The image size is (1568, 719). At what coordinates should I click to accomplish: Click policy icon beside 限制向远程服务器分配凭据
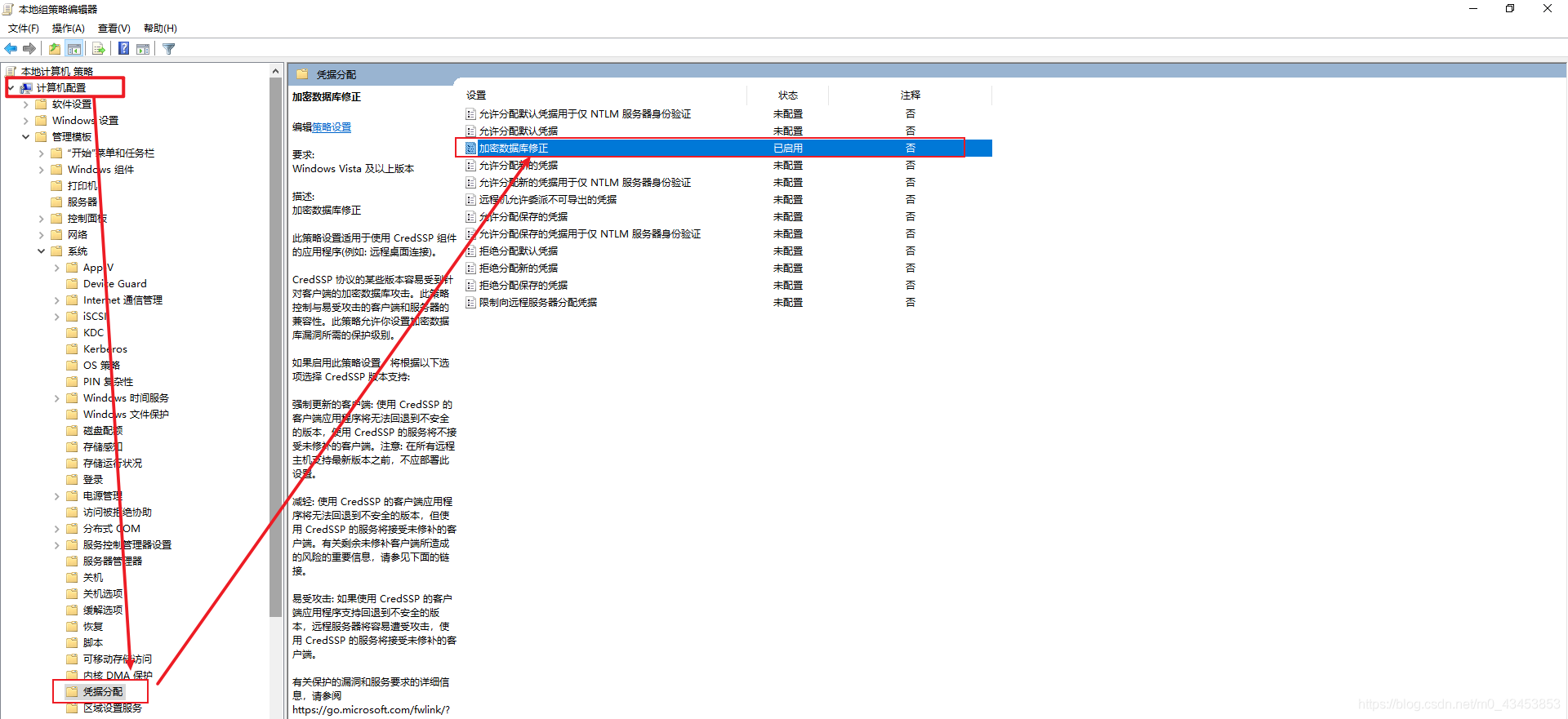coord(470,303)
